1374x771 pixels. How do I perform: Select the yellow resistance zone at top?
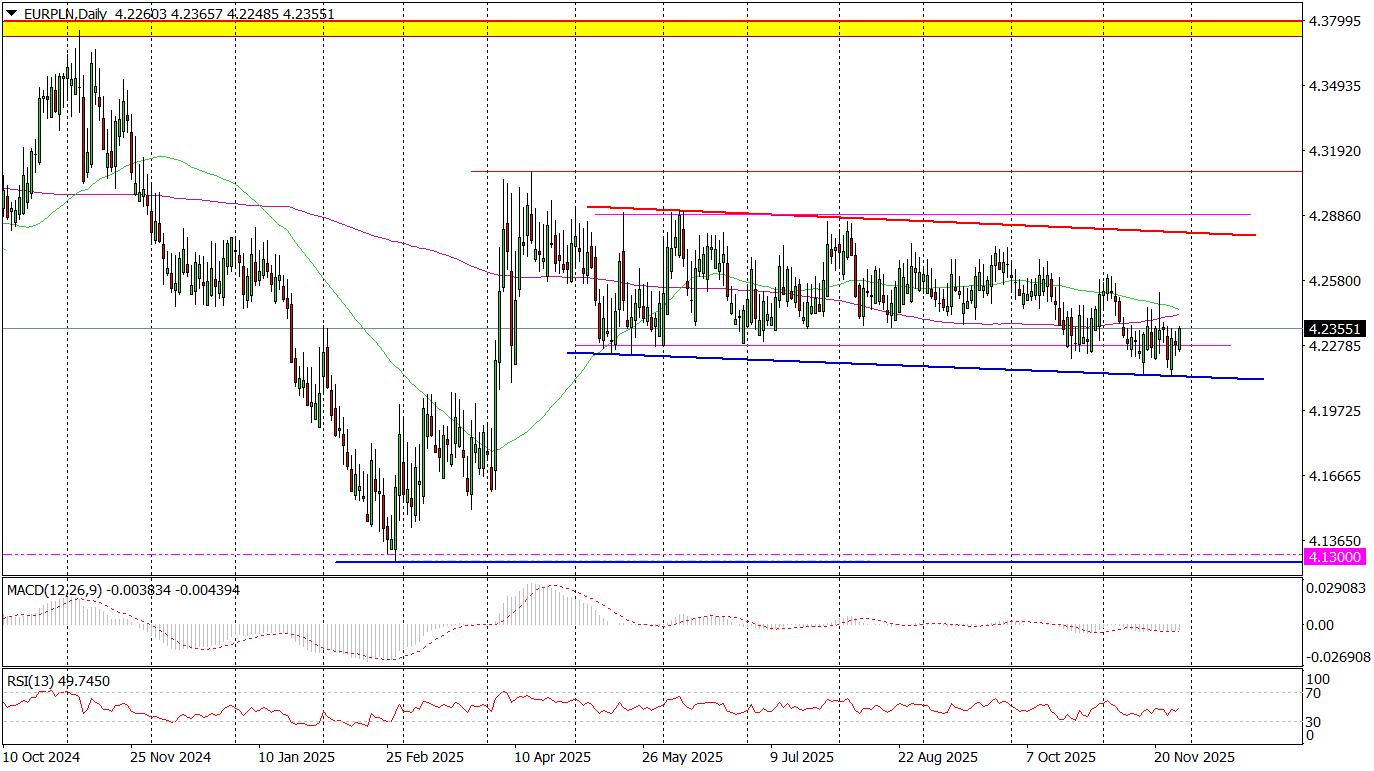click(650, 28)
